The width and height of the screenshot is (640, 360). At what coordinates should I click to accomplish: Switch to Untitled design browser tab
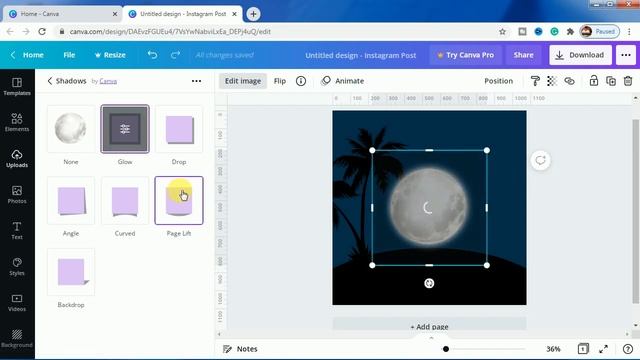(x=182, y=14)
